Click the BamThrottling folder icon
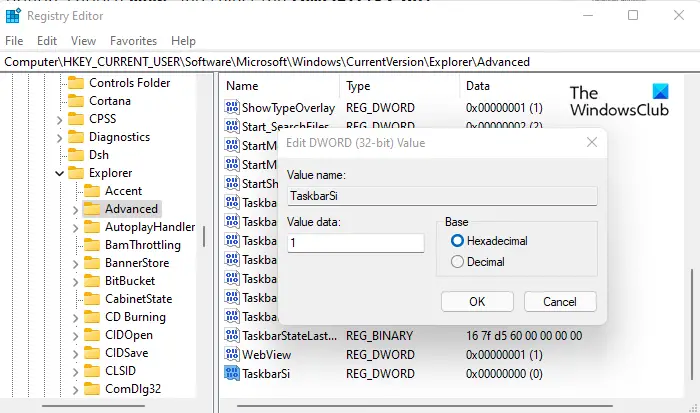 click(92, 245)
